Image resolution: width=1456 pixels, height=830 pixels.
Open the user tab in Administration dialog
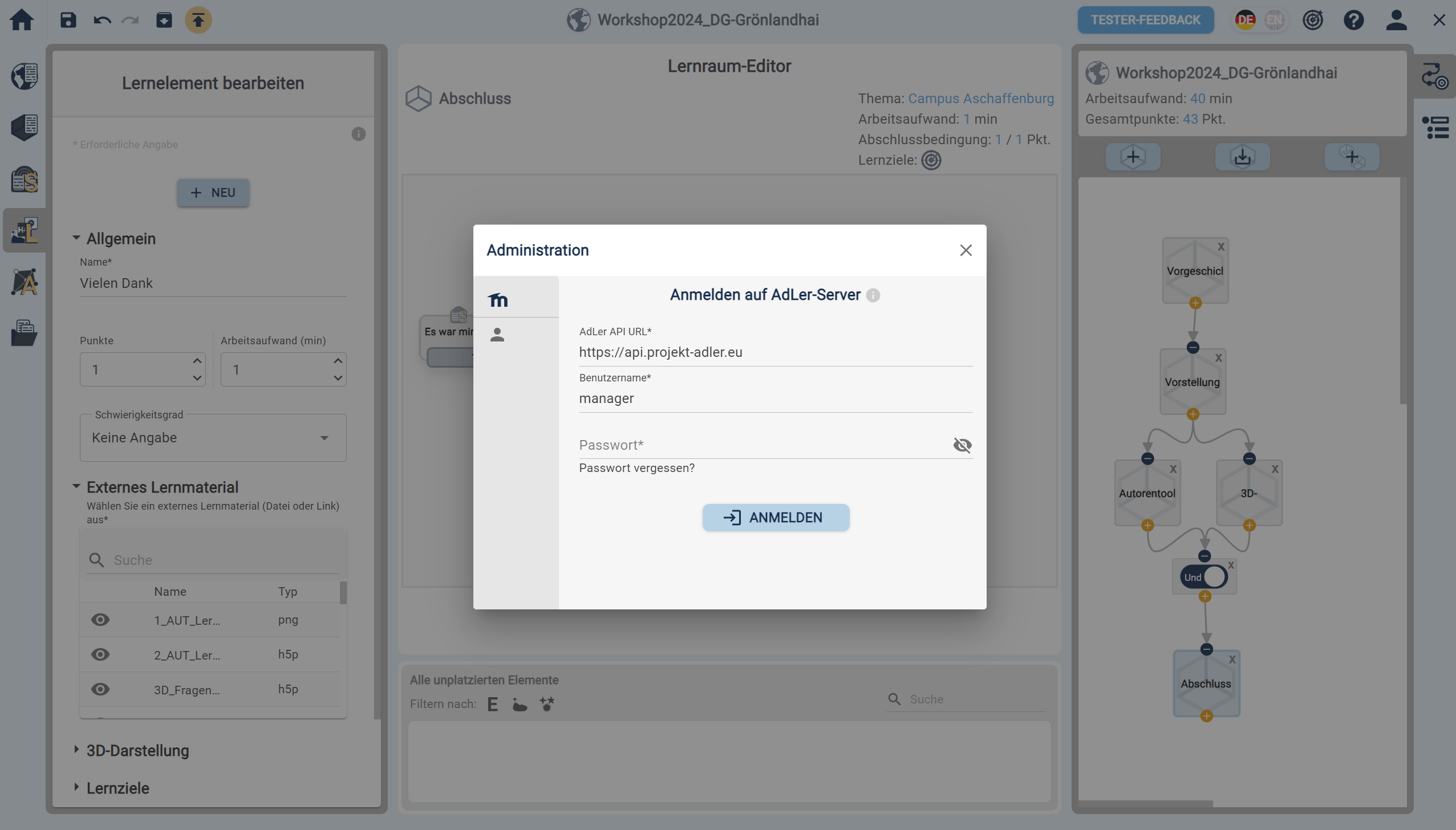click(x=497, y=335)
